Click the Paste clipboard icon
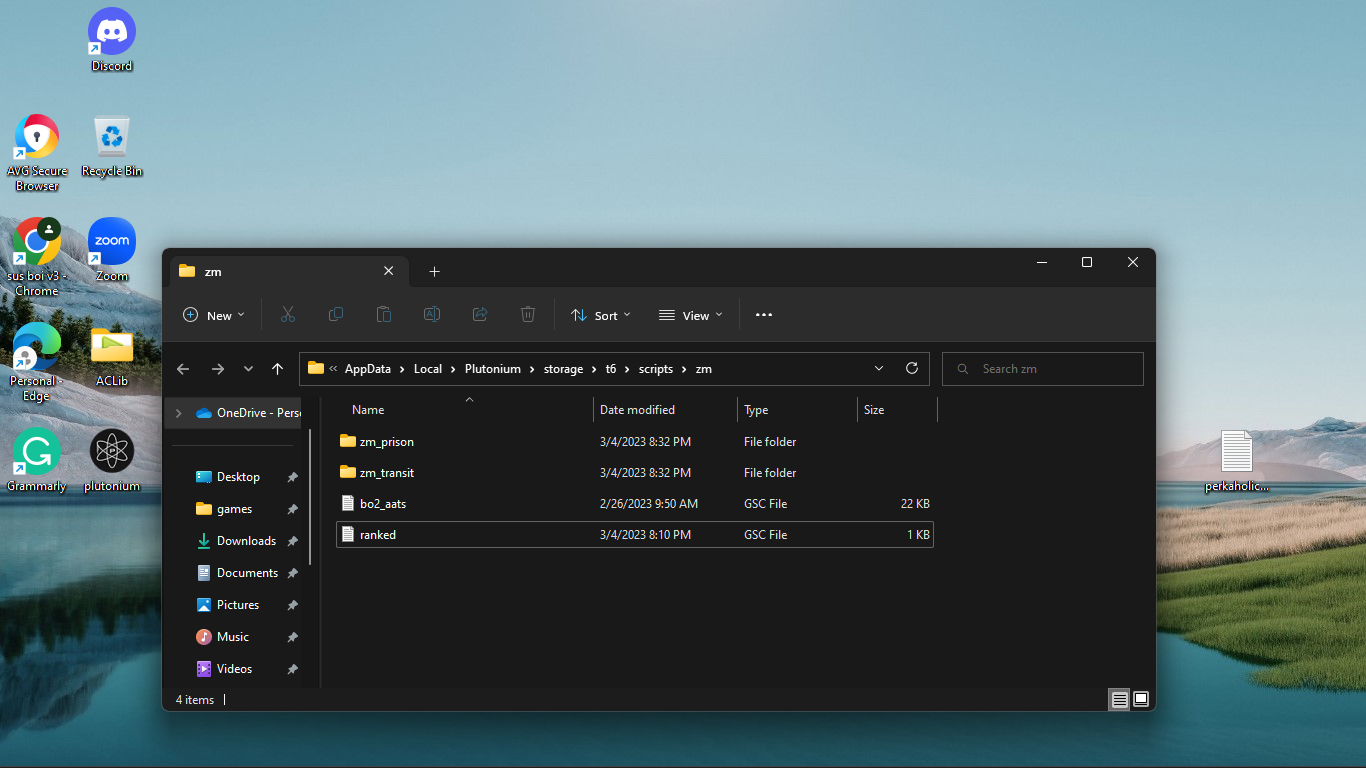This screenshot has width=1366, height=768. 384,315
